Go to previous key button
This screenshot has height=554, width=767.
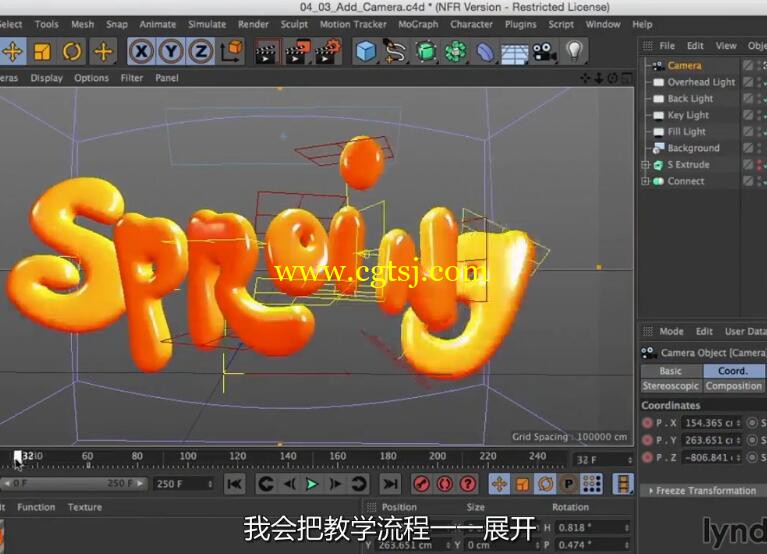click(x=266, y=484)
